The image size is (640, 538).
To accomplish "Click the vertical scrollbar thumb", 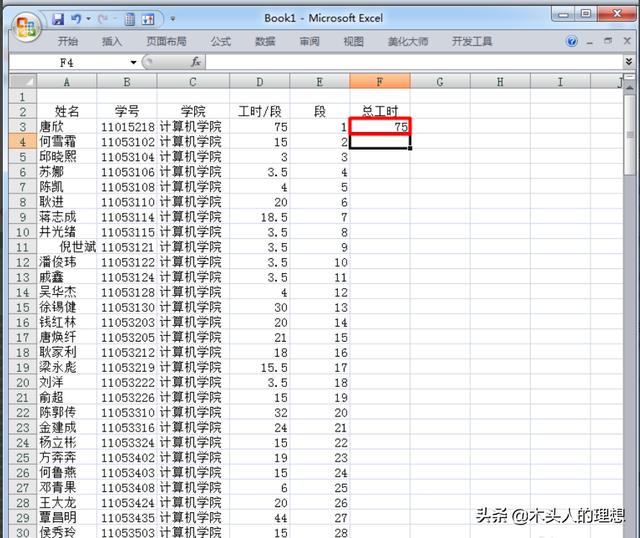I will coord(630,135).
